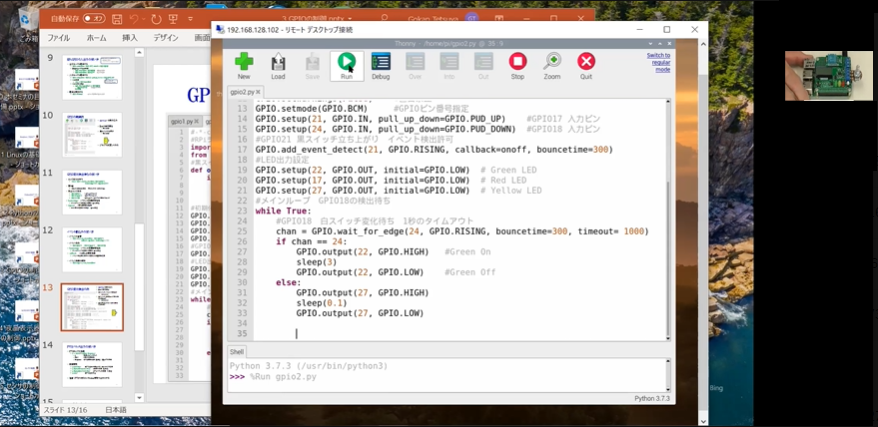The width and height of the screenshot is (878, 427).
Task: Toggle the 自動保存 autosave switch
Action: pos(92,18)
